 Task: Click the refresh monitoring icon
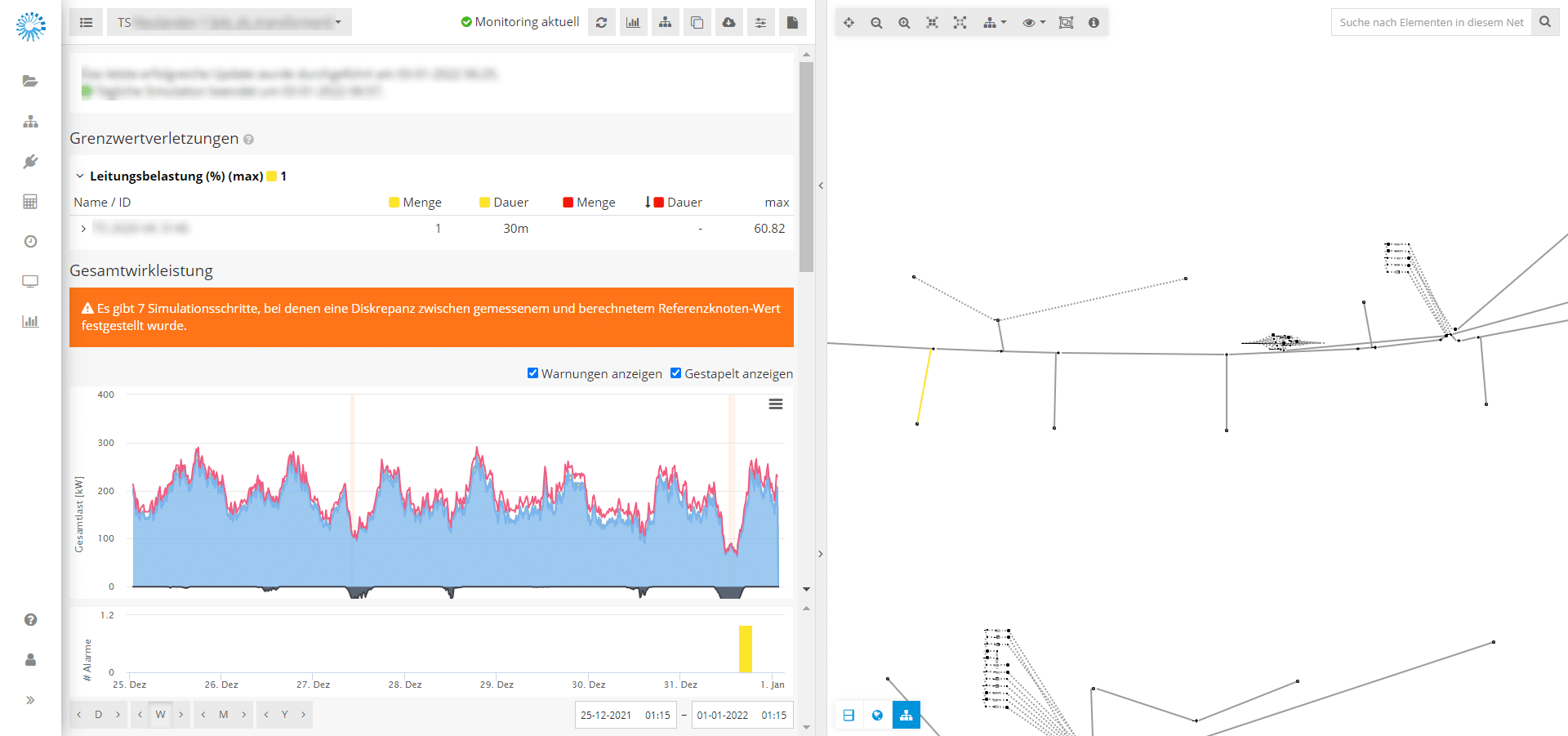601,23
